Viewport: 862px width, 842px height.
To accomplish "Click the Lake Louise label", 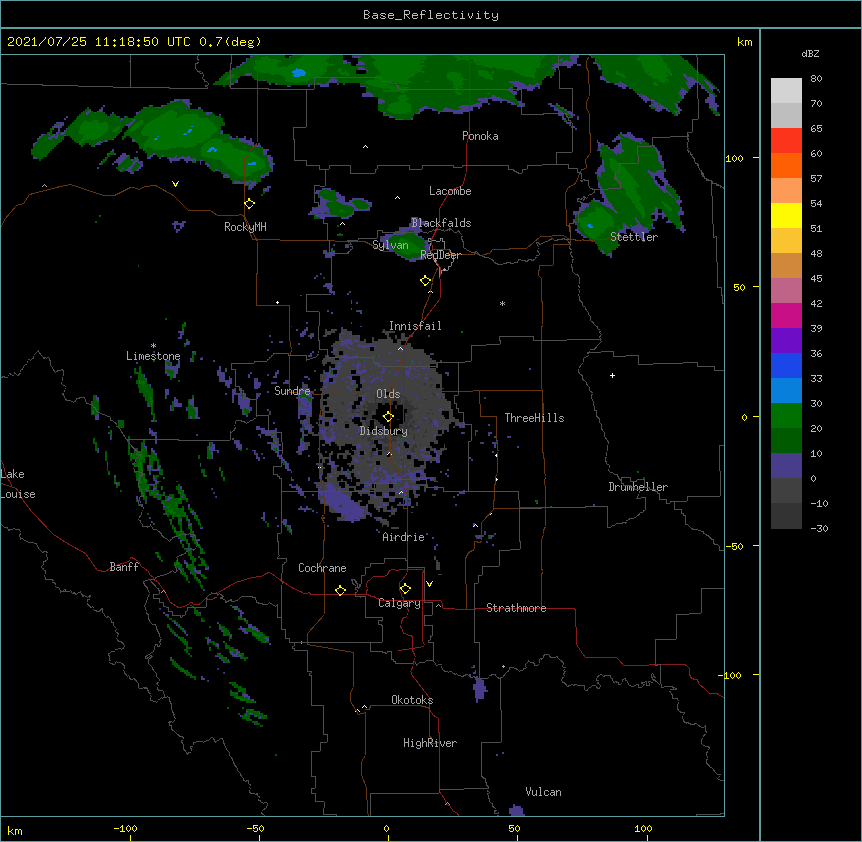I will [x=18, y=484].
